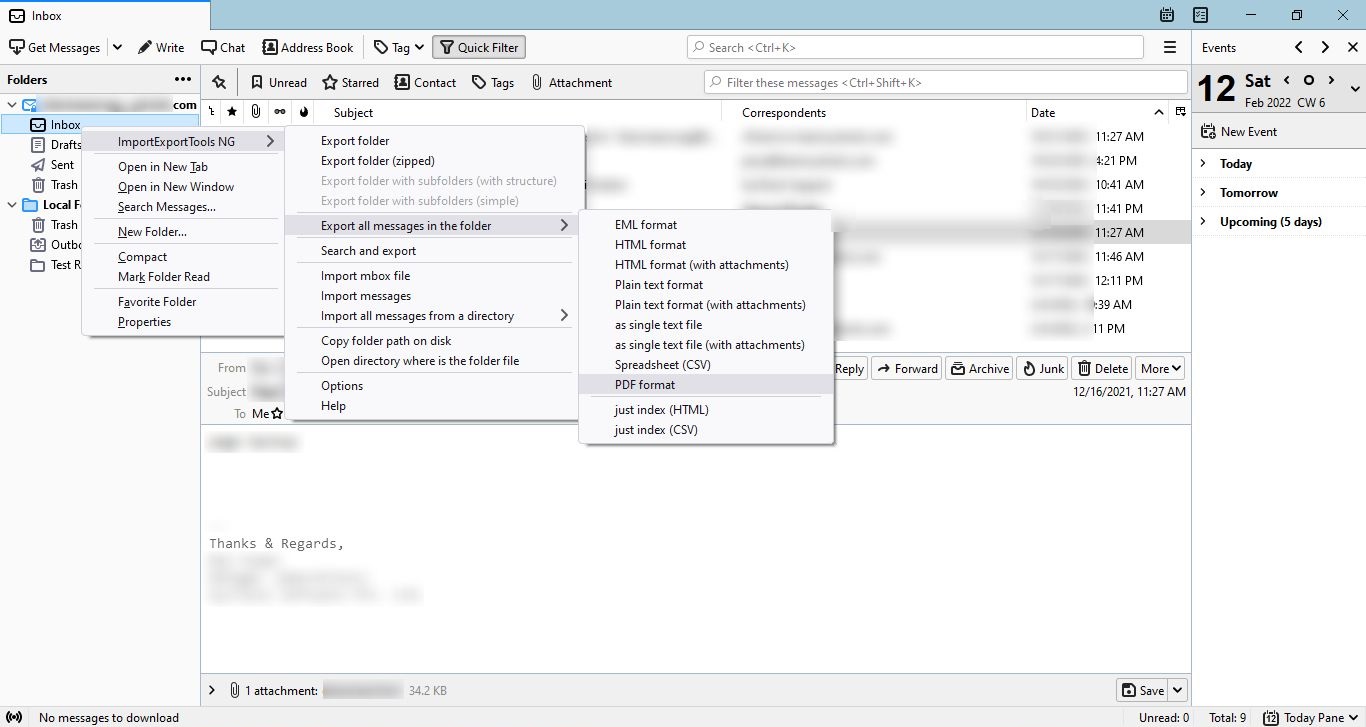This screenshot has width=1366, height=727.
Task: Export as Spreadsheet (CSV)
Action: 663,365
